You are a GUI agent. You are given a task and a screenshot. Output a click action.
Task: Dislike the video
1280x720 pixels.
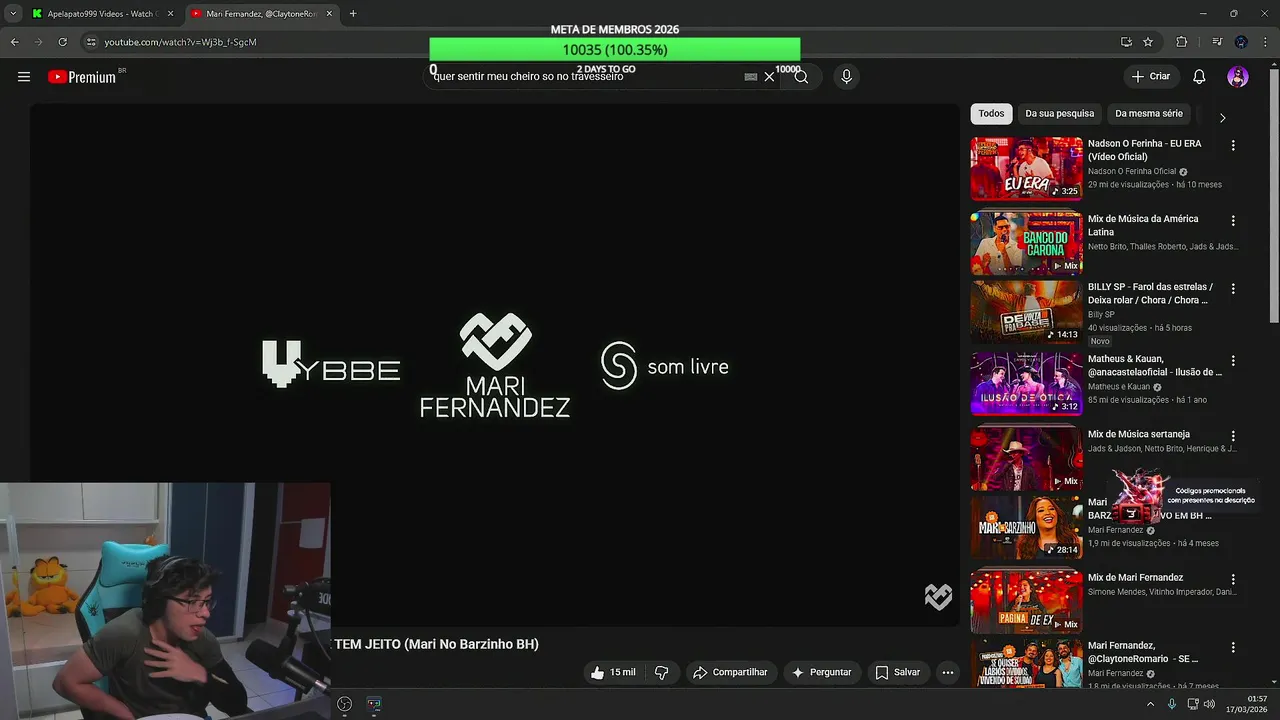tap(661, 673)
